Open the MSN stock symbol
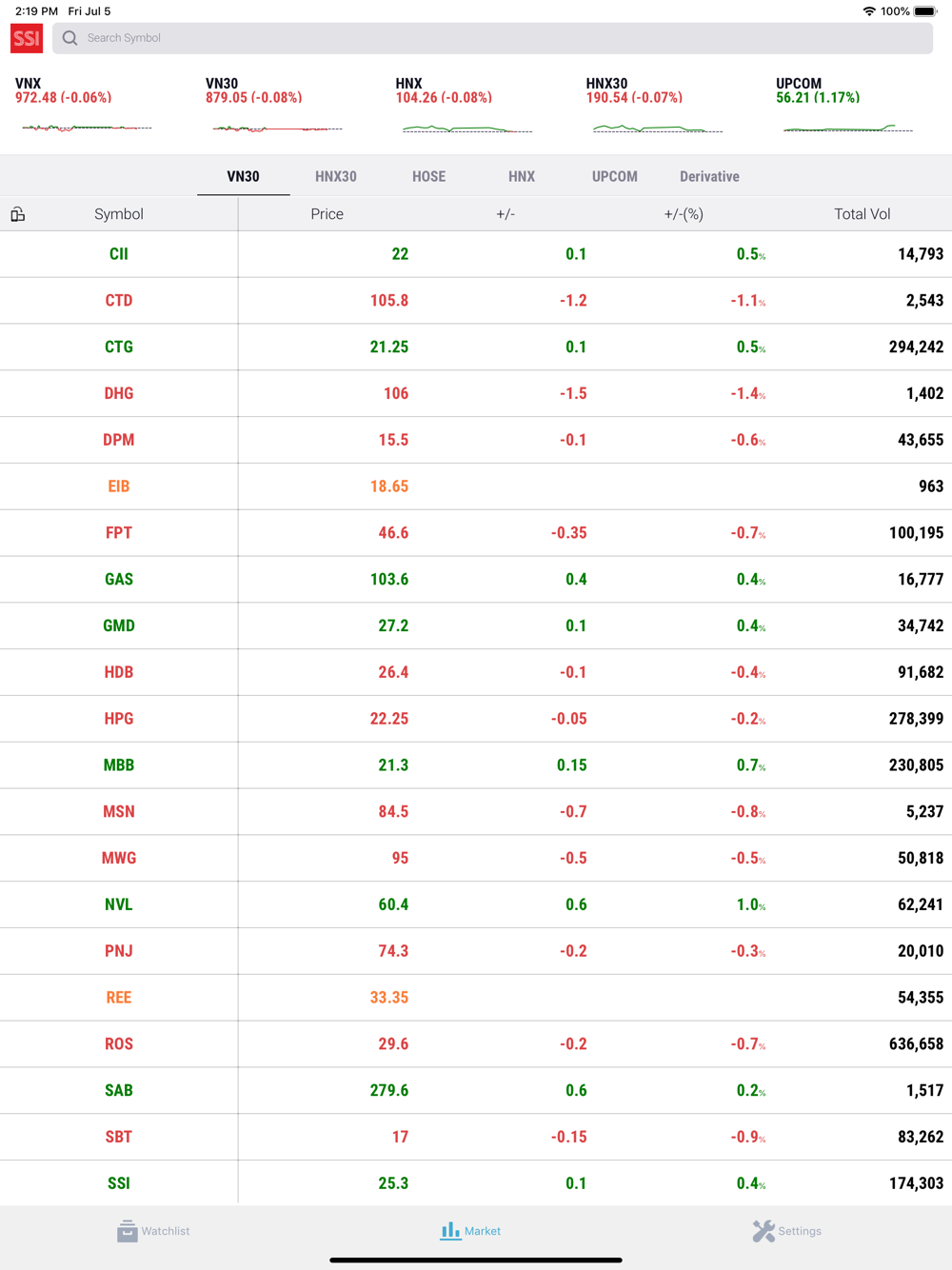Screen dimensions: 952x1270 [x=119, y=812]
